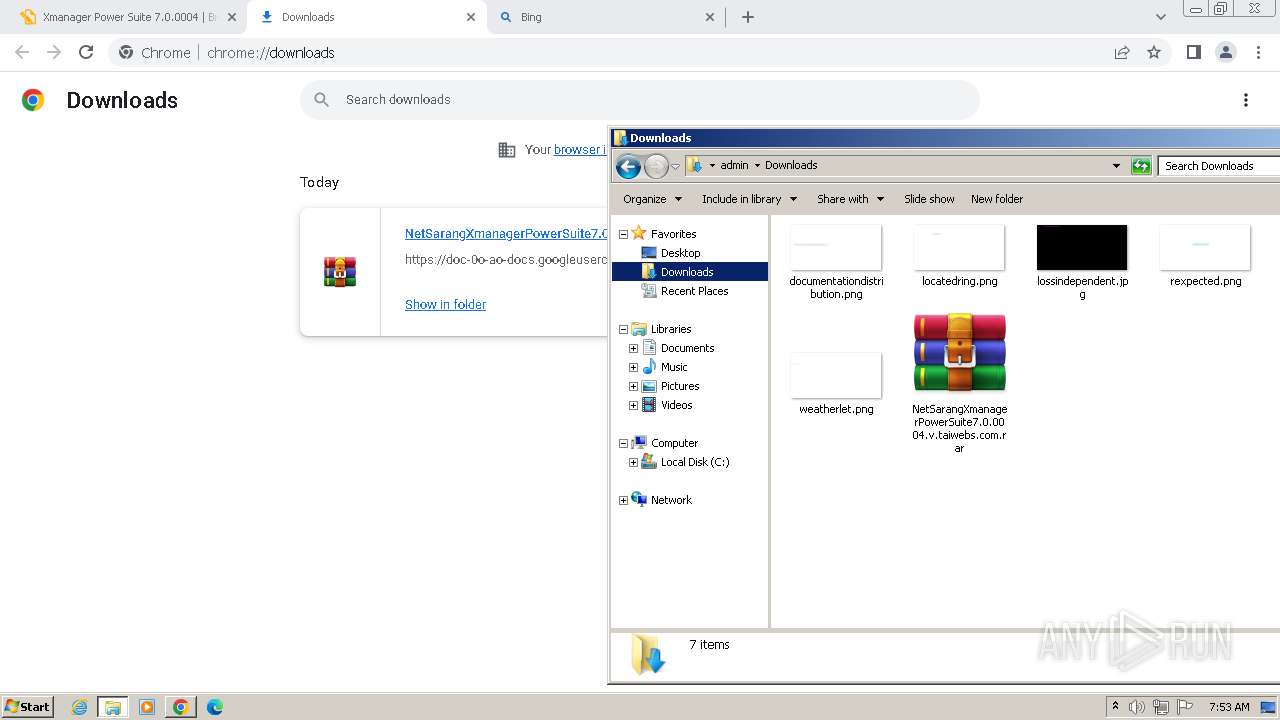Go forward in Chrome

(54, 52)
